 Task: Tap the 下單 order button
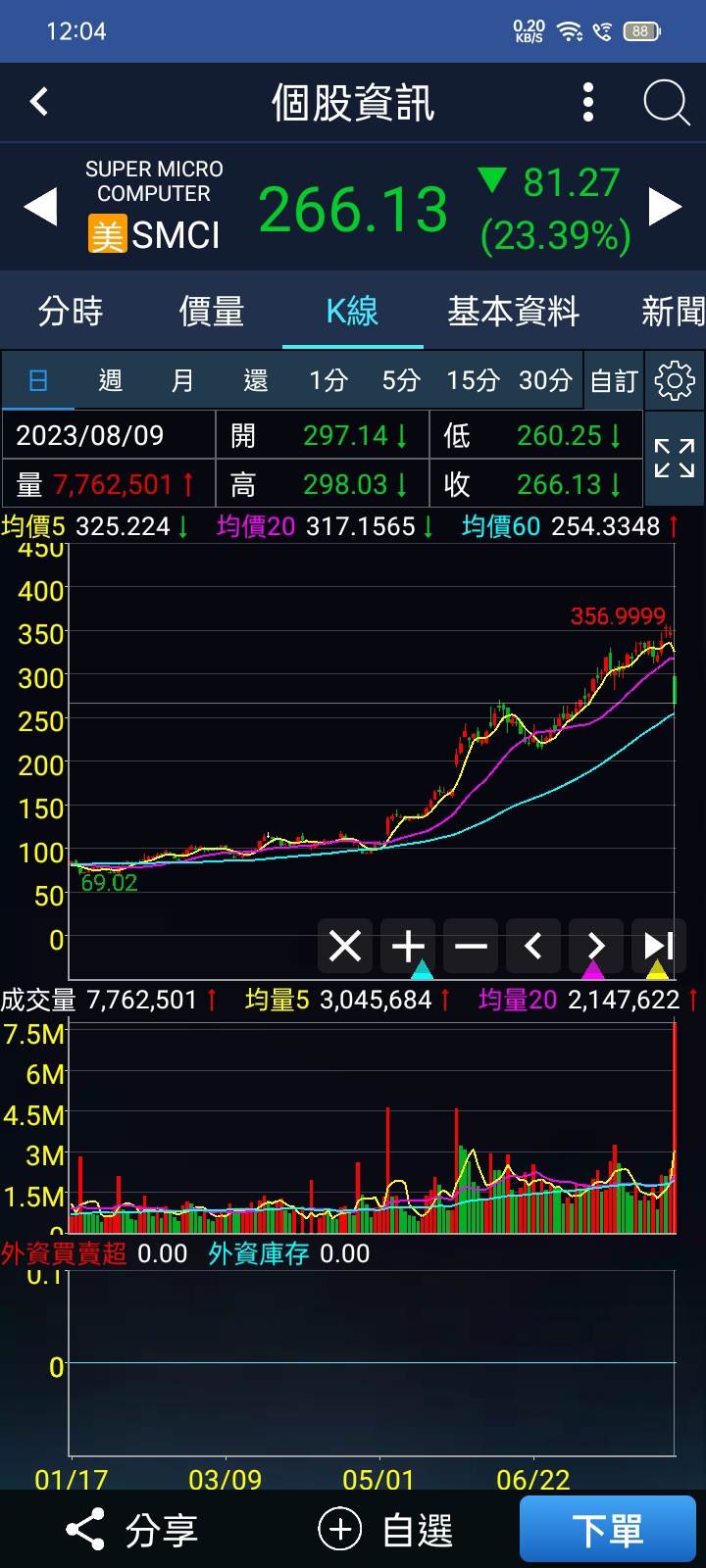click(608, 1529)
